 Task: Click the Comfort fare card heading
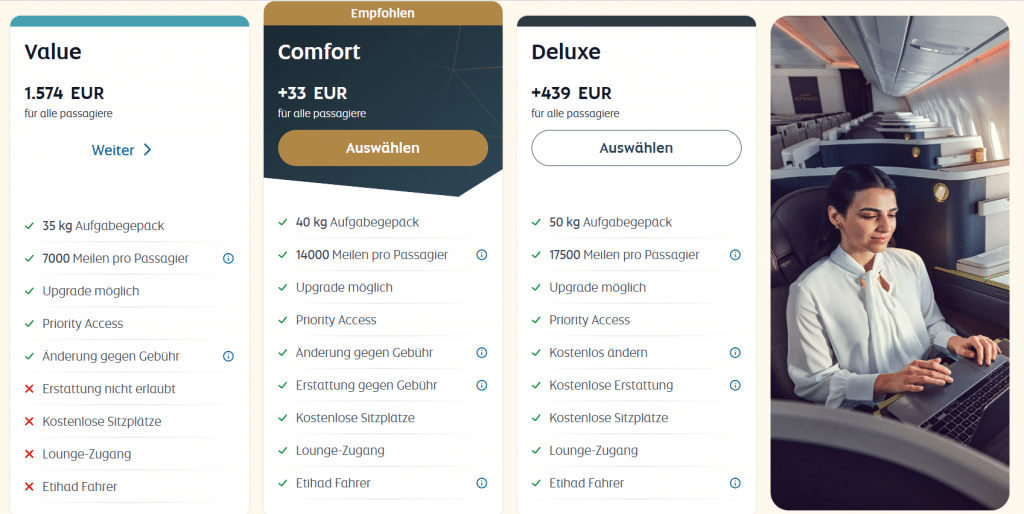tap(319, 52)
